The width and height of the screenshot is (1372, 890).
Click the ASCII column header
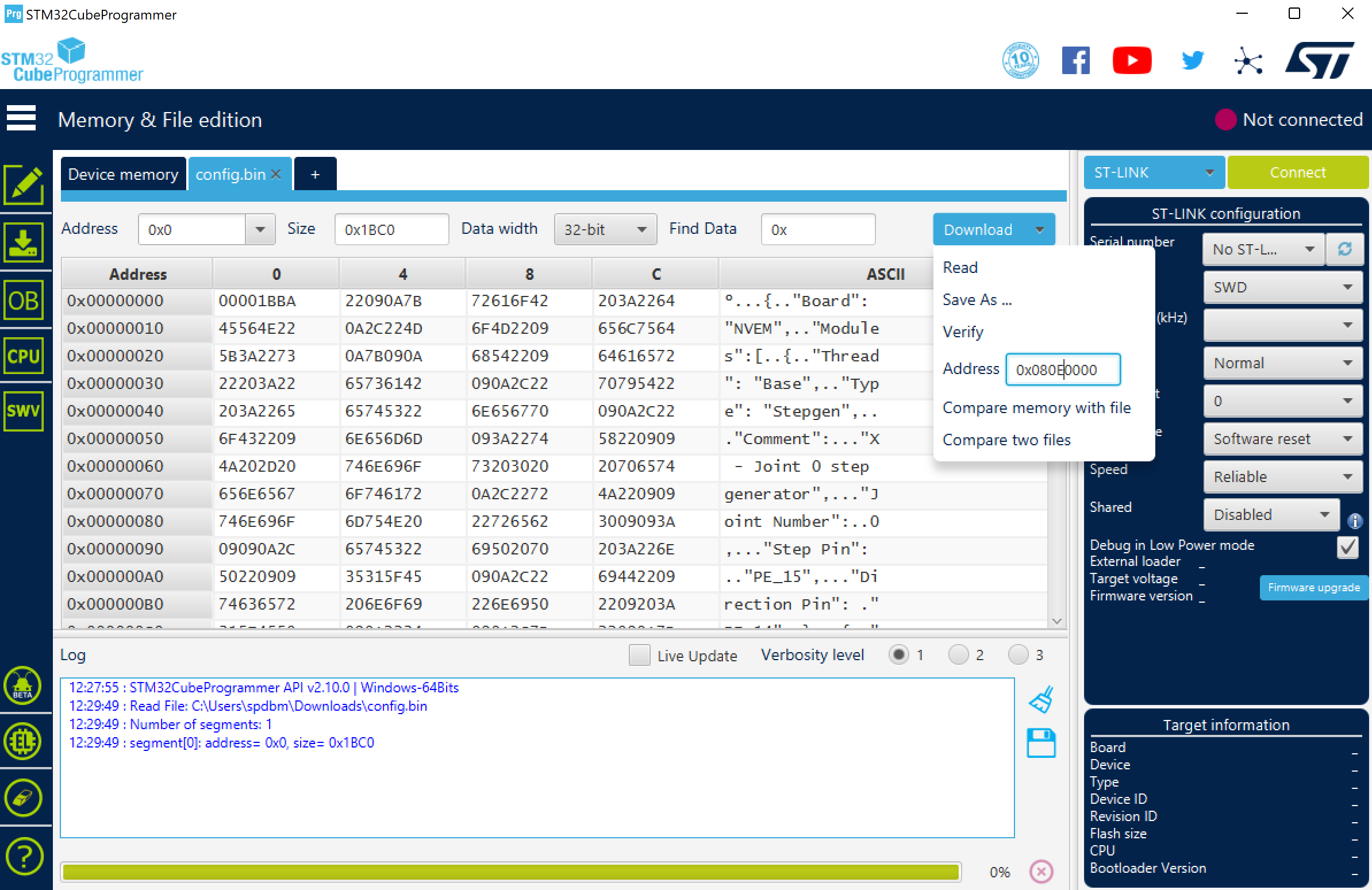pos(886,274)
